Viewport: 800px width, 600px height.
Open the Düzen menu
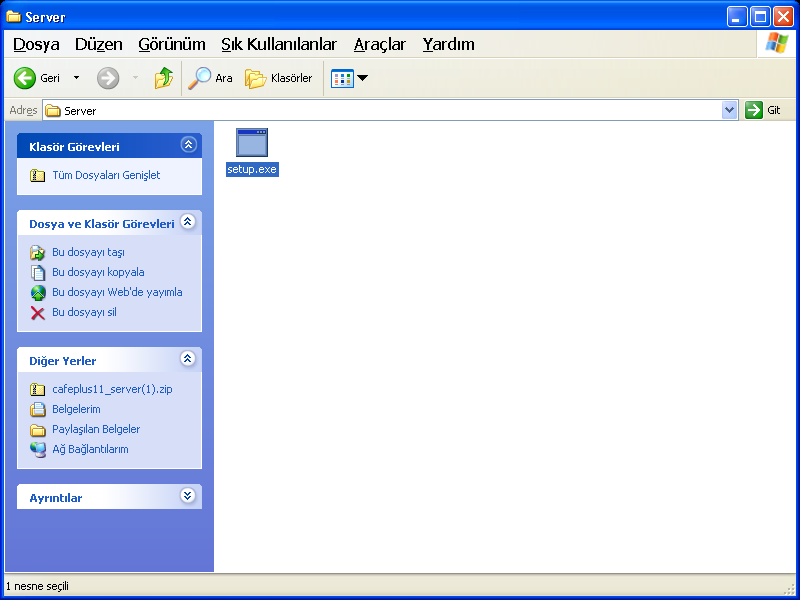(x=98, y=44)
